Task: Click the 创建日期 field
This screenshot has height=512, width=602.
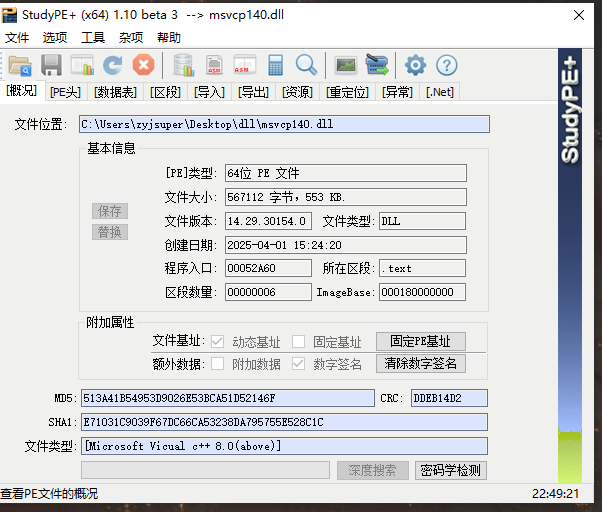Action: point(346,245)
